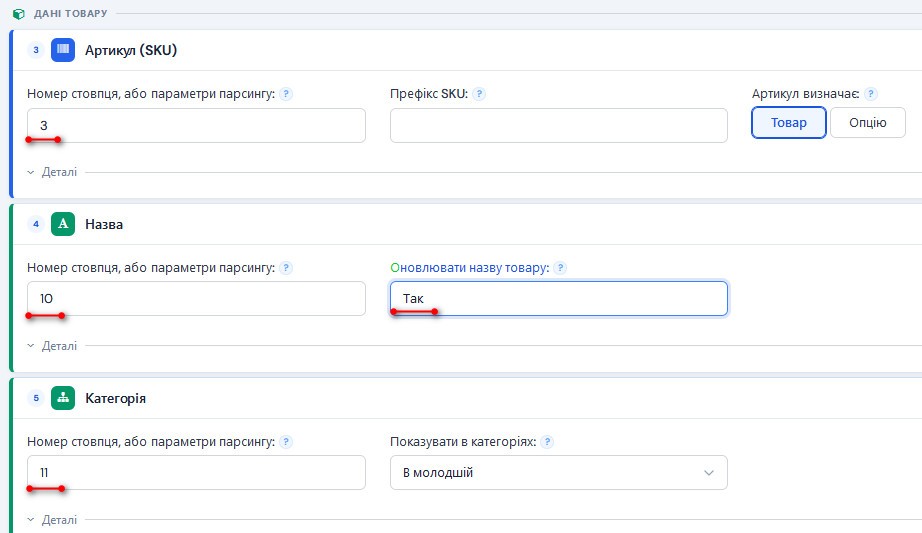The image size is (922, 533).
Task: Focus the empty Префікс SKU field
Action: click(x=559, y=125)
